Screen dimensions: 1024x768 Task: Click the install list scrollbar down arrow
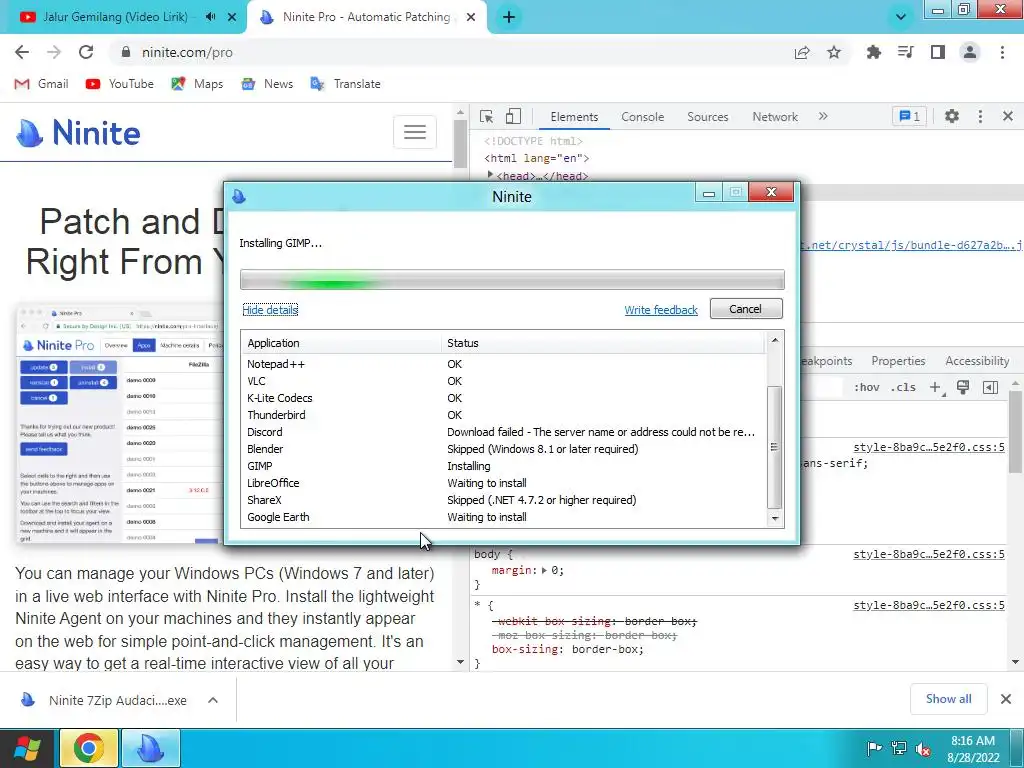click(x=775, y=519)
